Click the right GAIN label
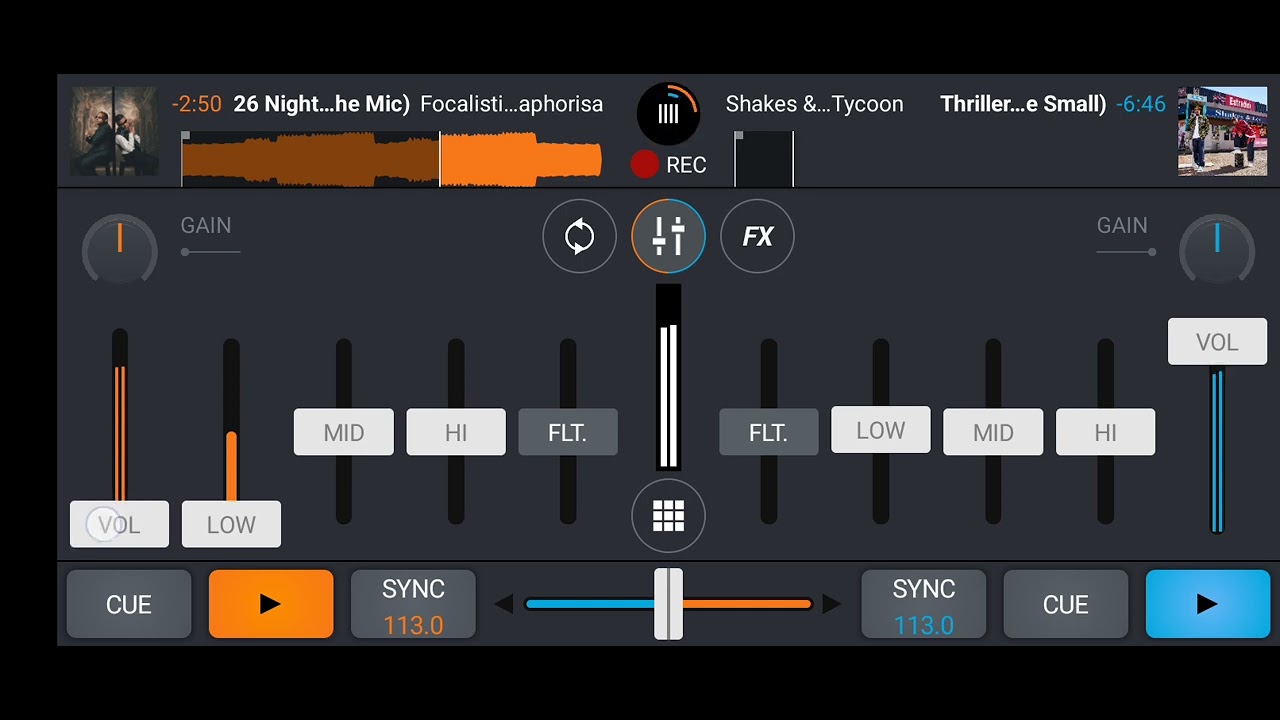This screenshot has height=720, width=1280. (1122, 226)
